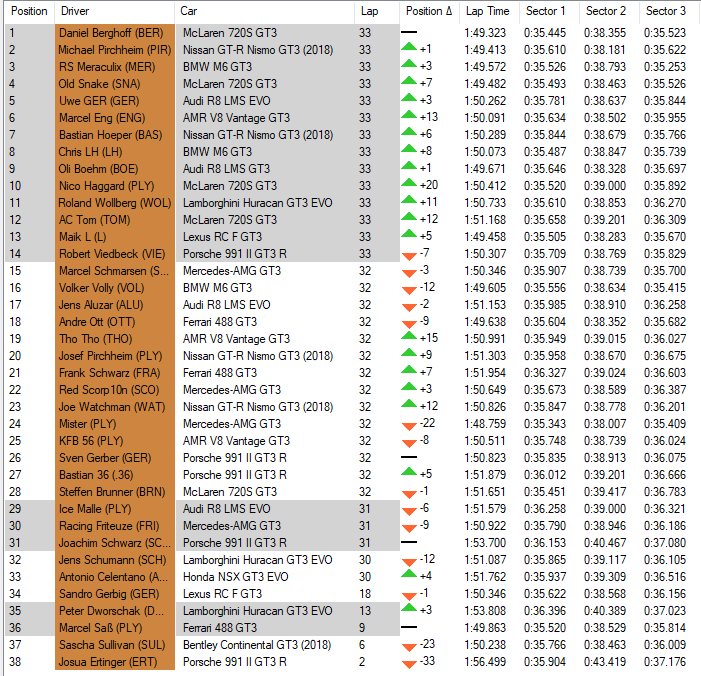Screen dimensions: 701x676
Task: Click the red down arrow in Mister's row
Action: pos(409,424)
